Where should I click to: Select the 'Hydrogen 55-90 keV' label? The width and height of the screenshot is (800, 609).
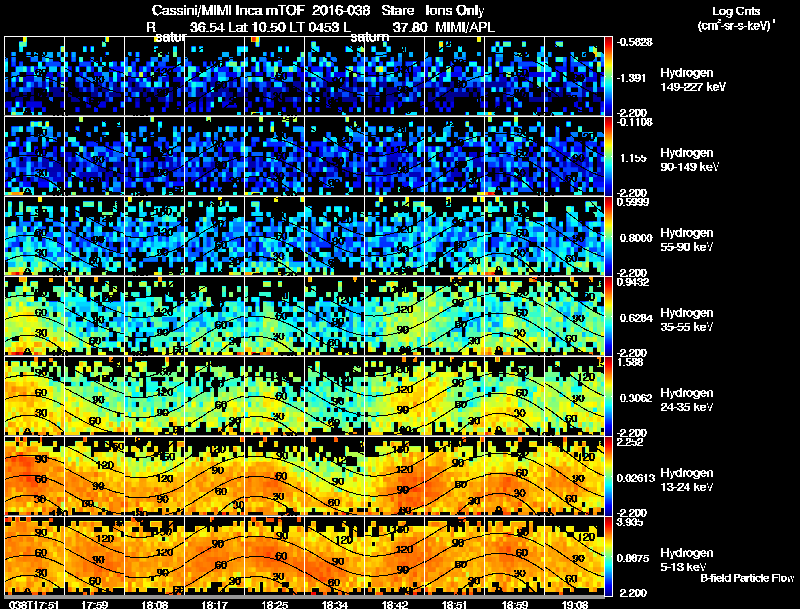pos(687,240)
